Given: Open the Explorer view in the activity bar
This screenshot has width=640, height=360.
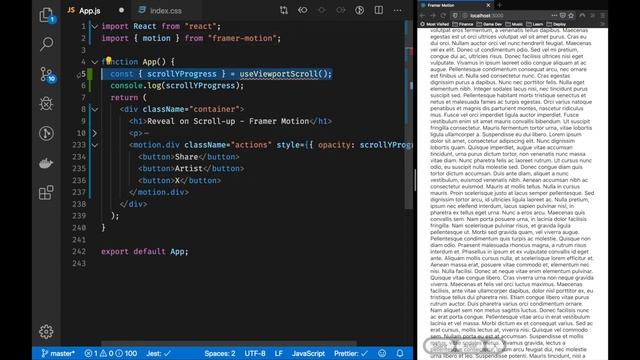Looking at the screenshot, I should pos(46,15).
